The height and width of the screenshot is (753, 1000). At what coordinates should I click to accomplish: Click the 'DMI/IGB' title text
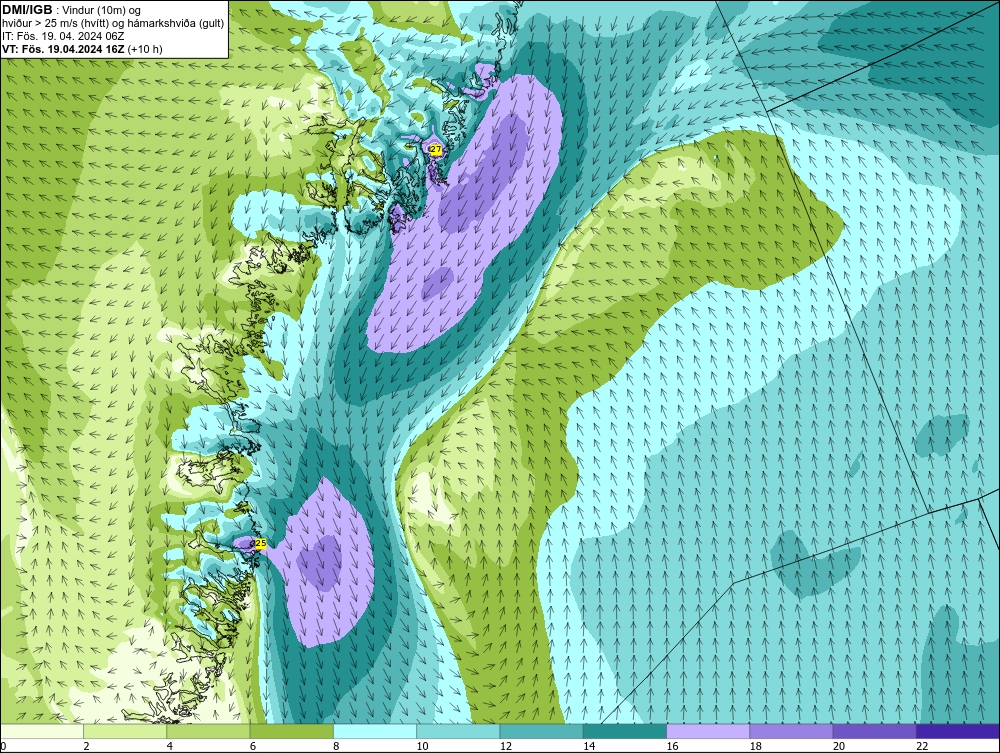point(27,10)
